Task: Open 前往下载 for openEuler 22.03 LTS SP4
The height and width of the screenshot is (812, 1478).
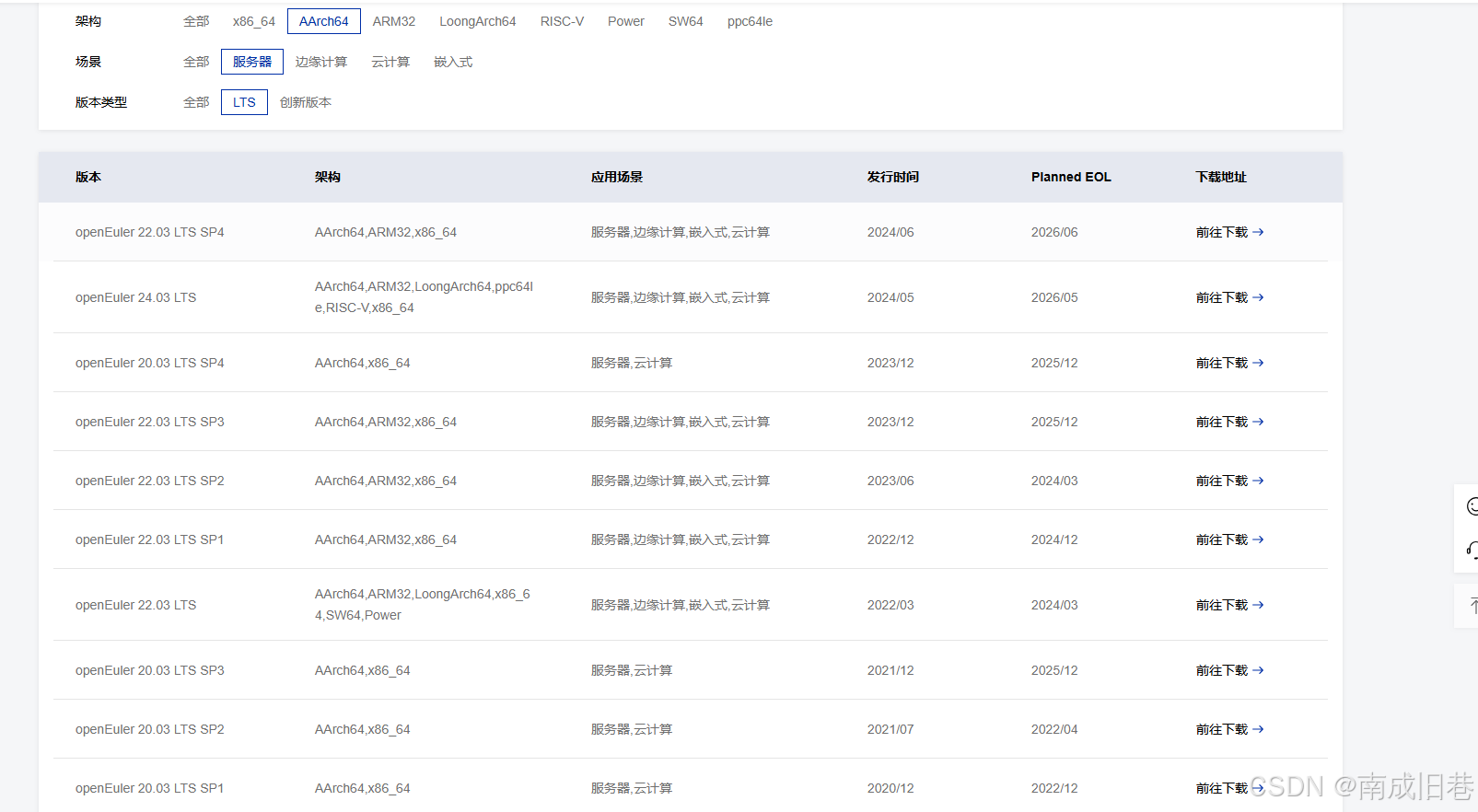Action: click(x=1230, y=232)
